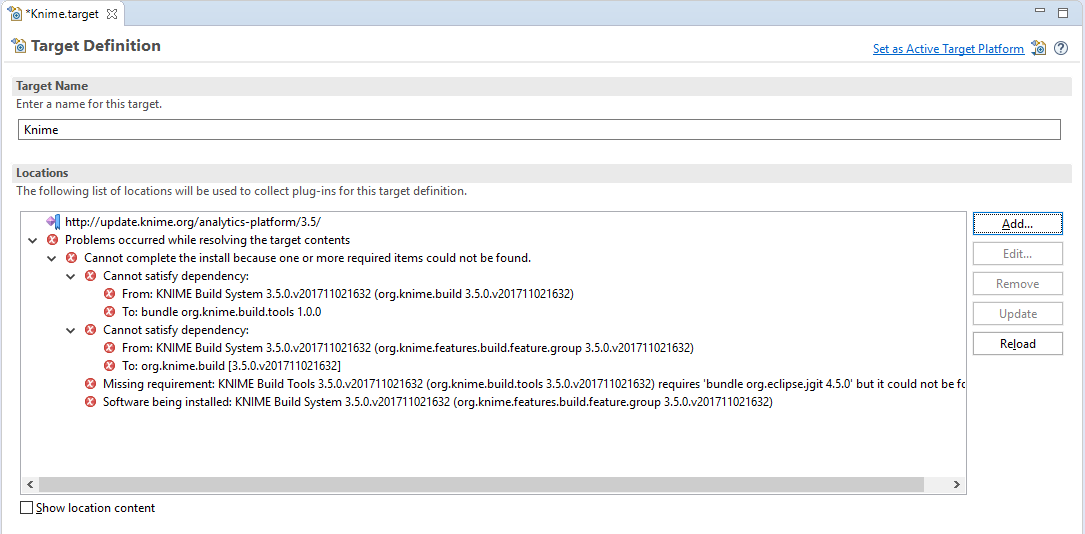Enable Show location content checkbox

point(27,508)
